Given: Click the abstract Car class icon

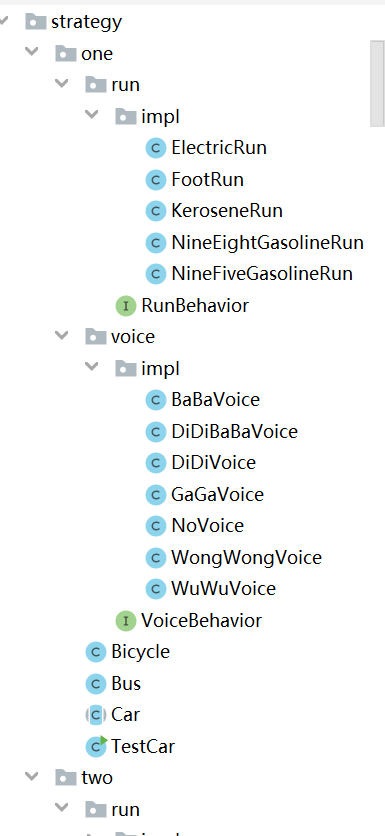Looking at the screenshot, I should tap(96, 714).
